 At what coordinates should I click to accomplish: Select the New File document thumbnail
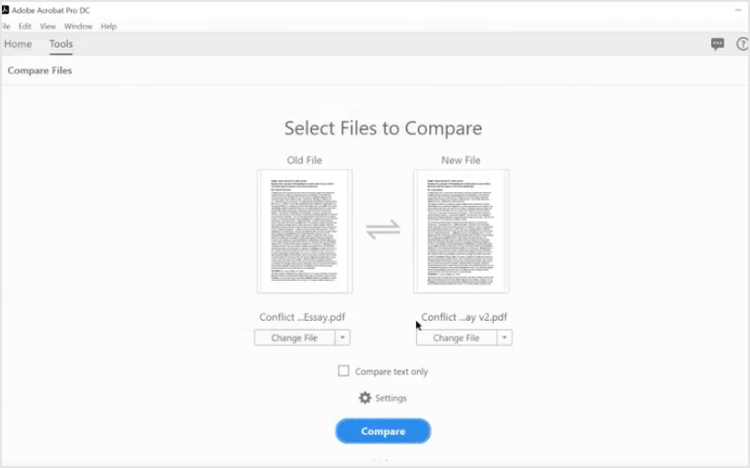[461, 231]
